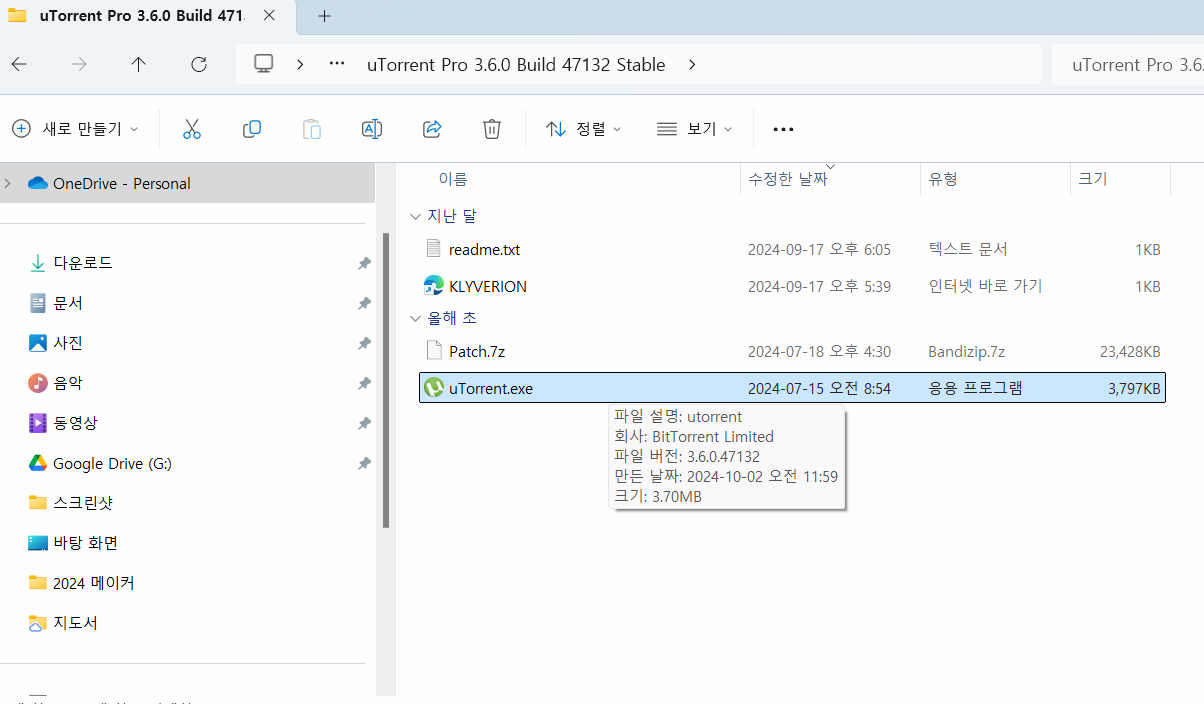This screenshot has height=704, width=1204.
Task: Unpin 음악 using its pin icon
Action: tap(364, 383)
